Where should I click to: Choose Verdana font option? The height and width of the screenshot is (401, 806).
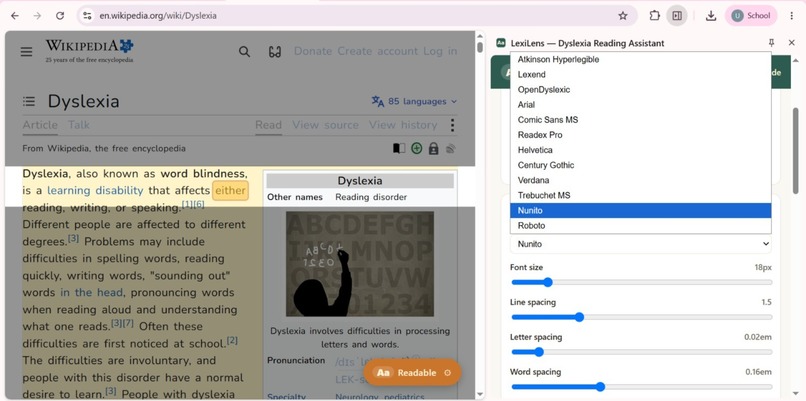click(x=640, y=180)
